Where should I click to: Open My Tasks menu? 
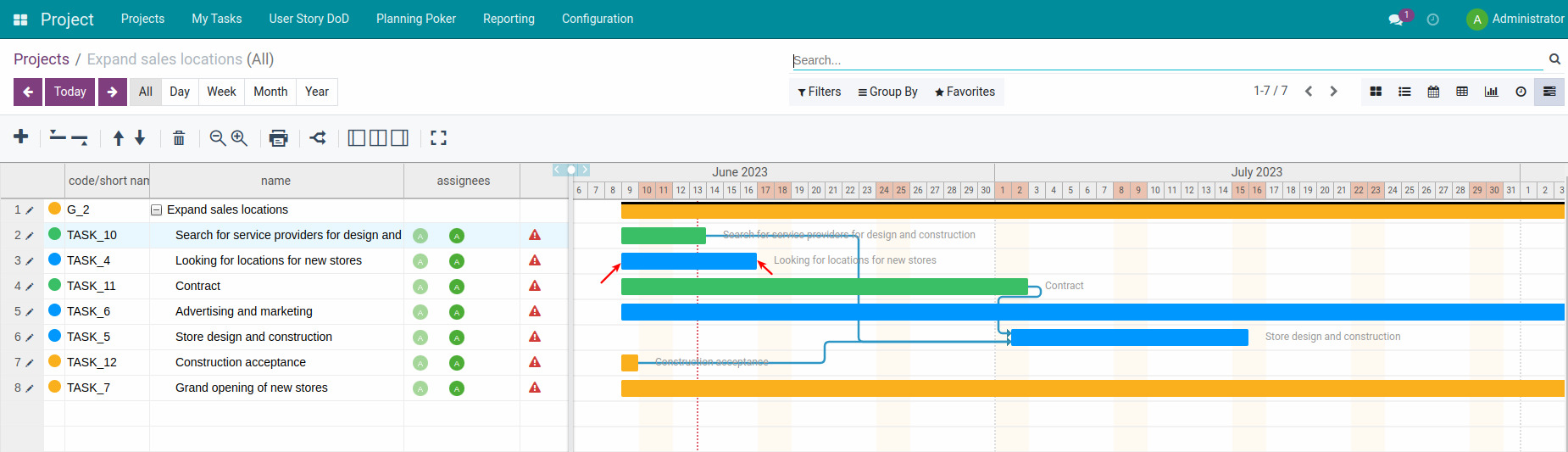pos(217,19)
